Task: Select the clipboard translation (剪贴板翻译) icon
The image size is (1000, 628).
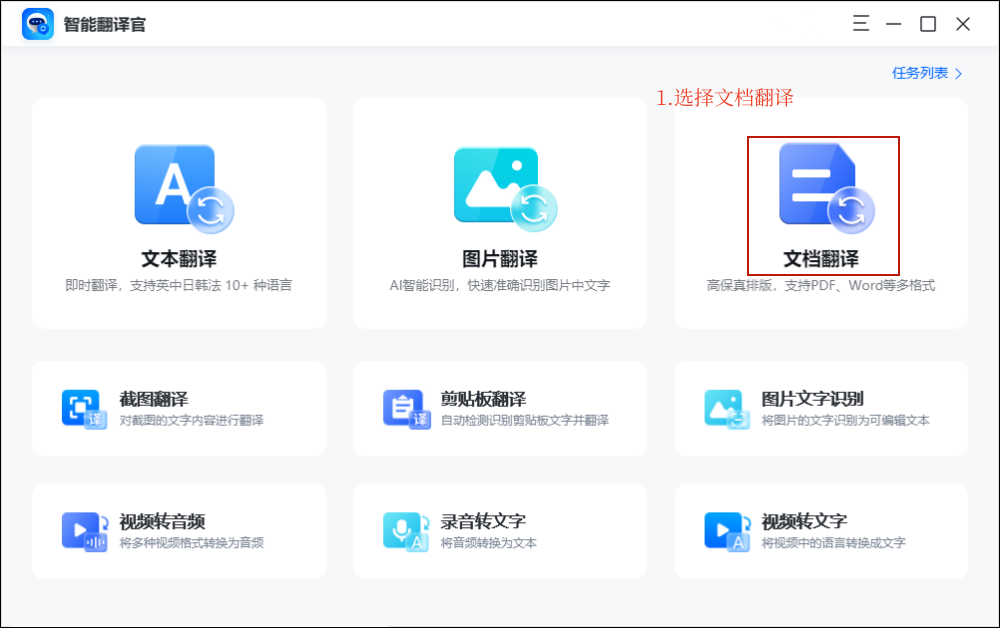Action: tap(405, 408)
